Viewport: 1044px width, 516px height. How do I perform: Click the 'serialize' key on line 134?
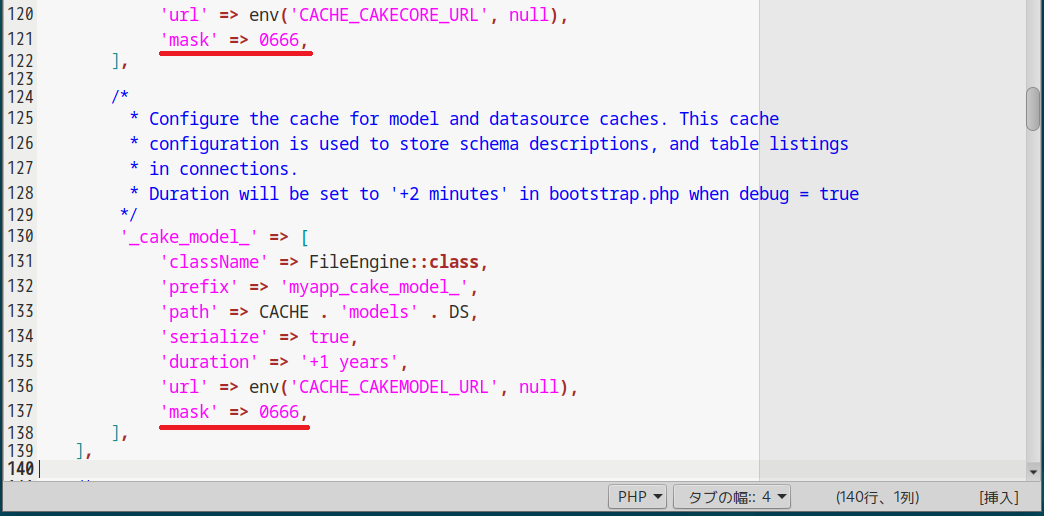pos(214,337)
